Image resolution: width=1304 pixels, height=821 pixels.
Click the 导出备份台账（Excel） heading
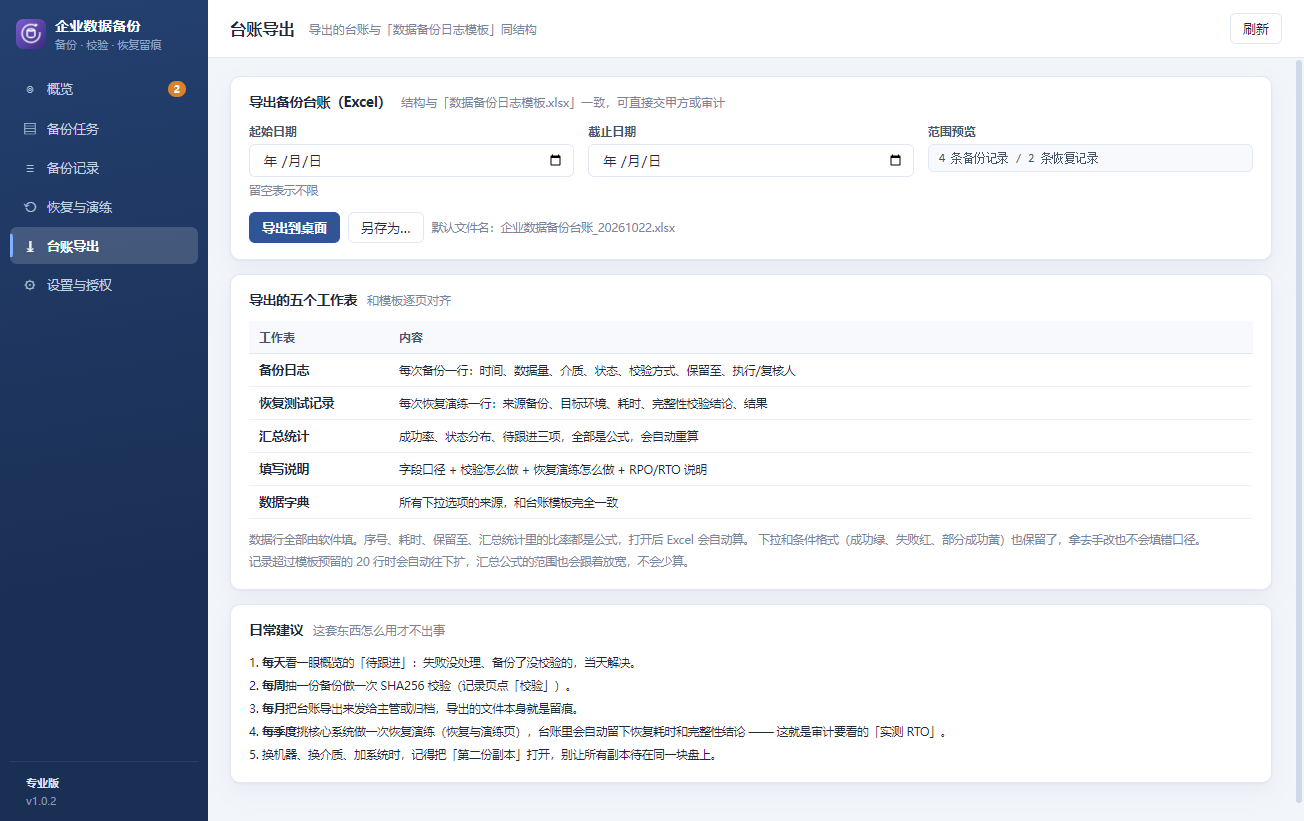[x=317, y=102]
